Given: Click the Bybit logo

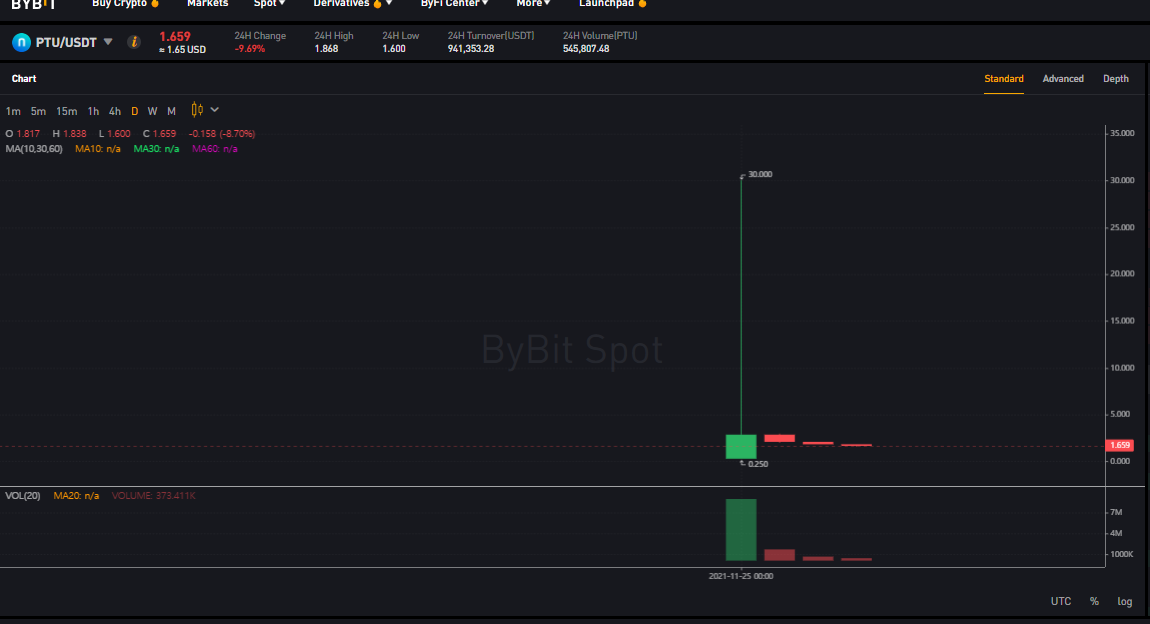Looking at the screenshot, I should coord(34,4).
